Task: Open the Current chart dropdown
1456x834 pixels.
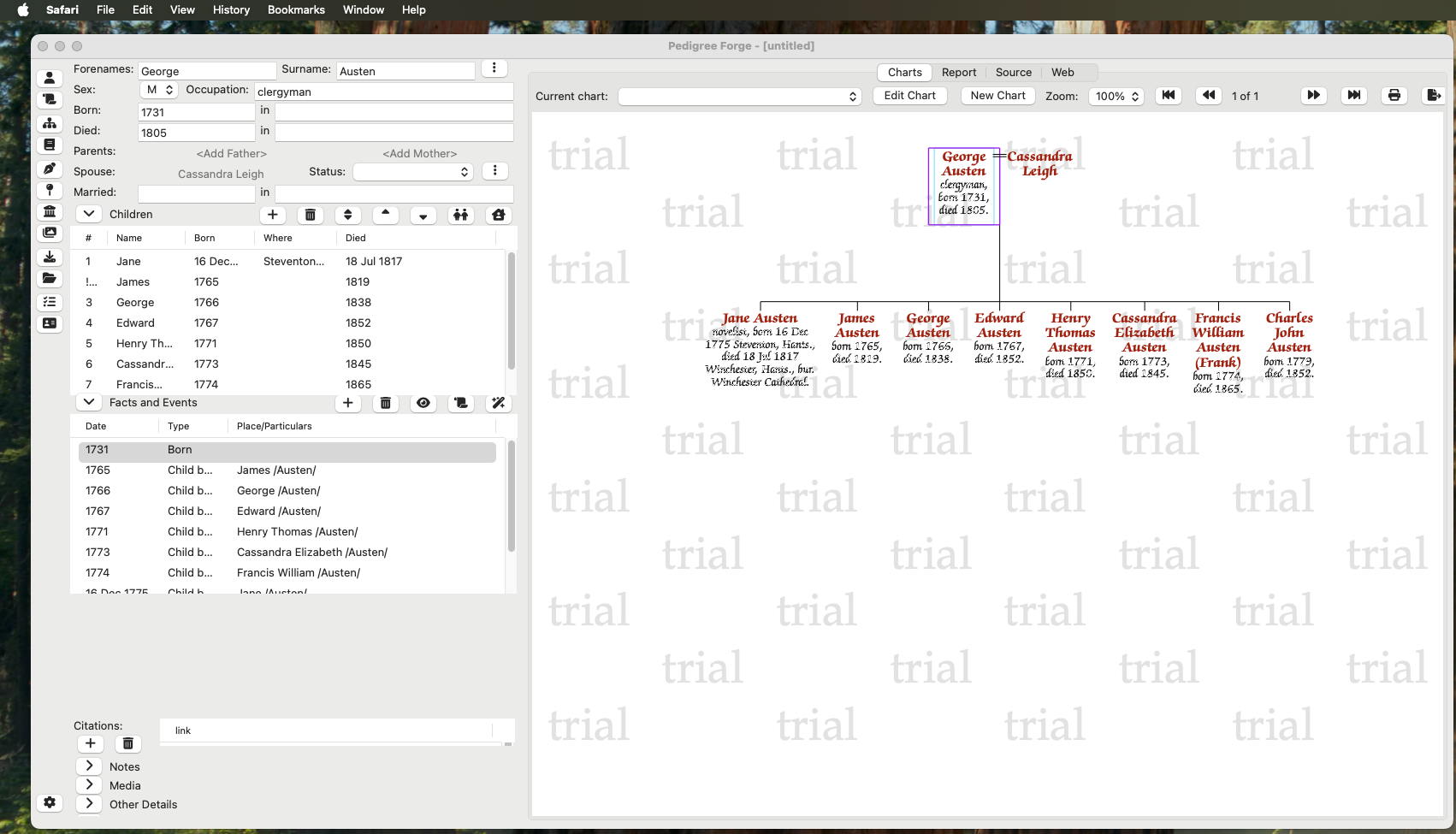Action: [739, 97]
